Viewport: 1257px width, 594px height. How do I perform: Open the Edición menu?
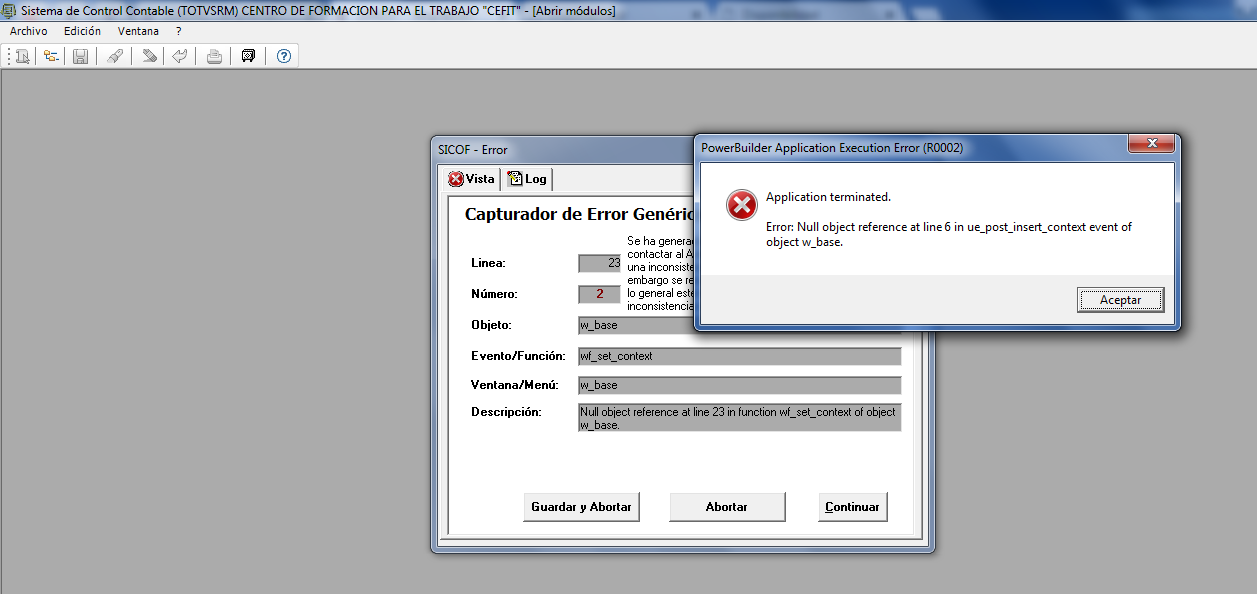click(x=82, y=31)
